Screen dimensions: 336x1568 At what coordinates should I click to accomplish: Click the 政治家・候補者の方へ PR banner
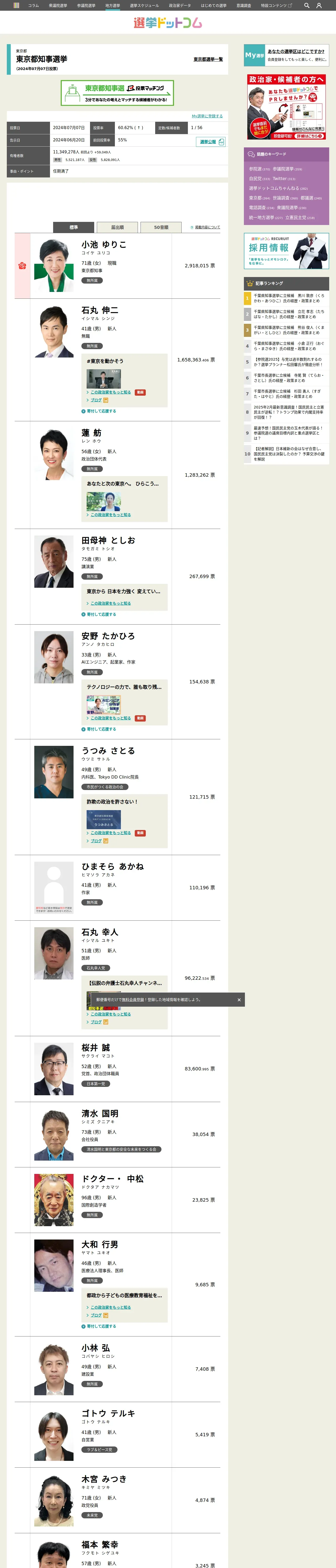[x=287, y=108]
